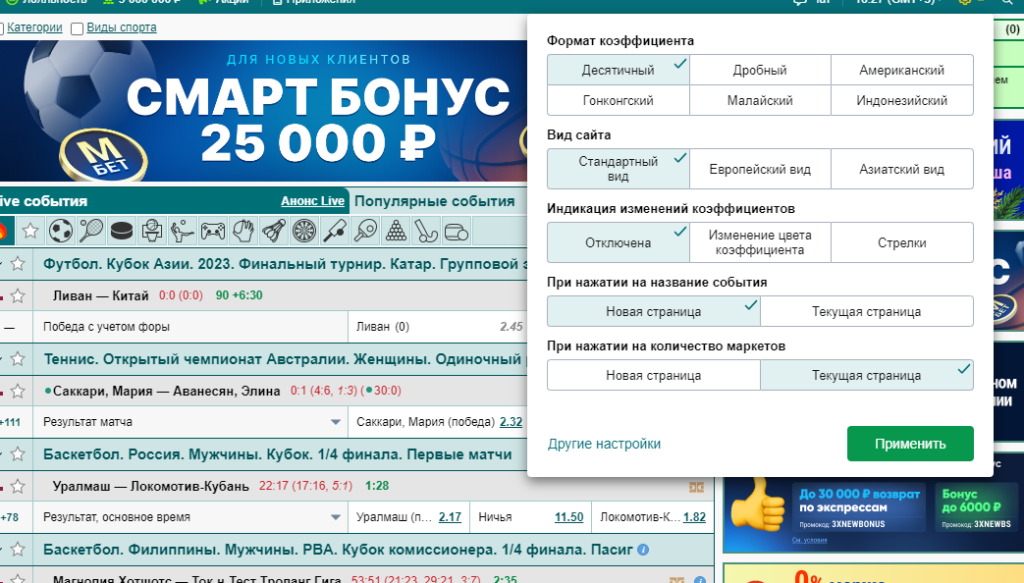The width and height of the screenshot is (1024, 583).
Task: Add Саккари — Аванесян match to favorites
Action: 18,391
